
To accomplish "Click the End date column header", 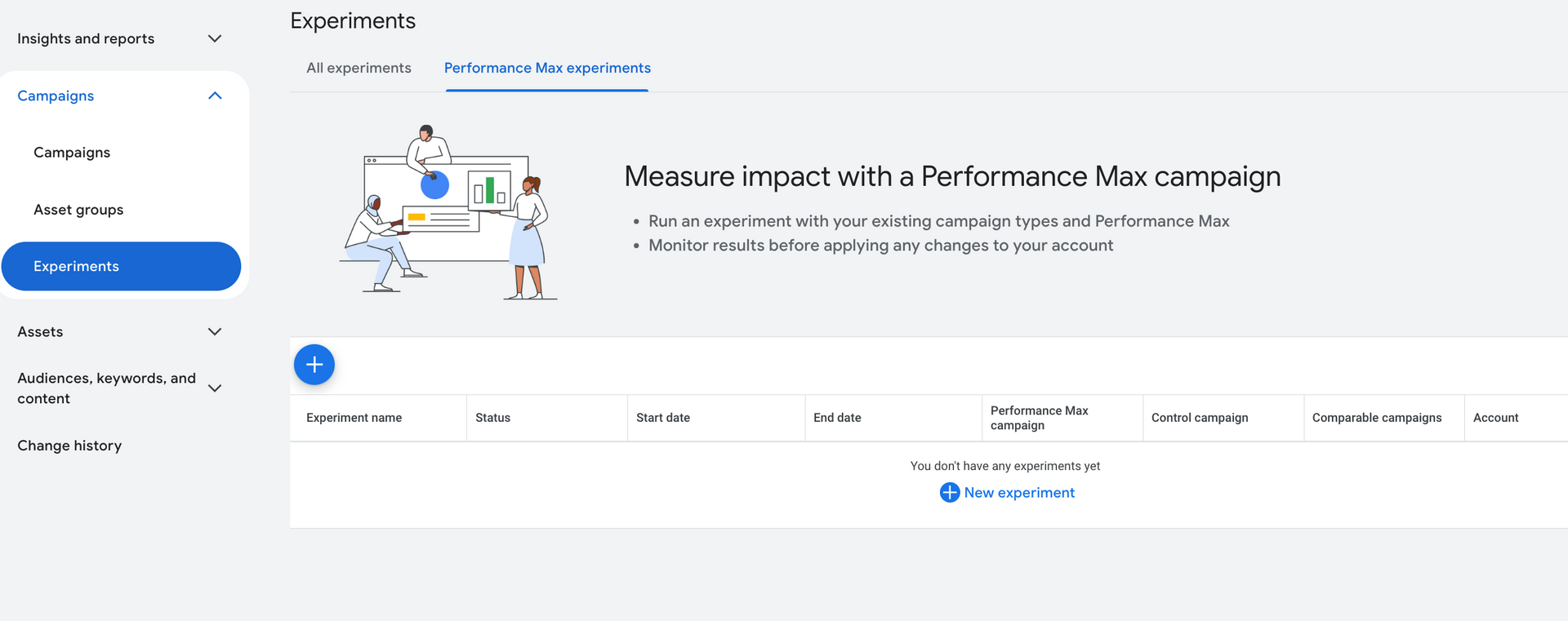I will pos(837,418).
